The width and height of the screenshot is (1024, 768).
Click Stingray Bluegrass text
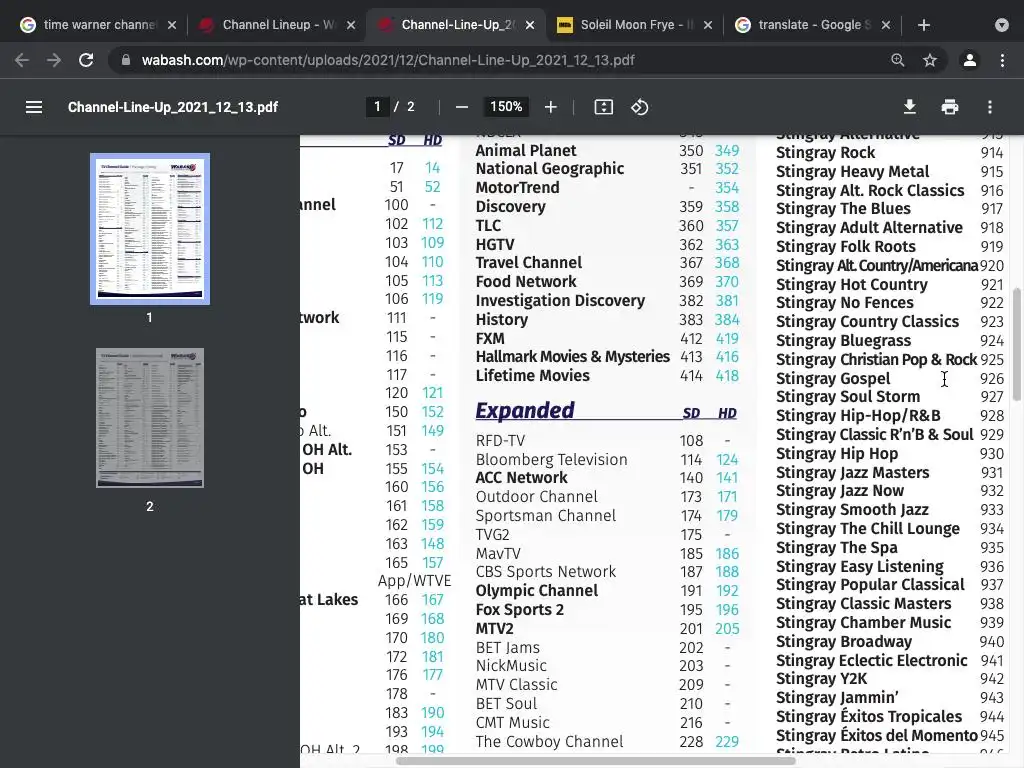[843, 340]
